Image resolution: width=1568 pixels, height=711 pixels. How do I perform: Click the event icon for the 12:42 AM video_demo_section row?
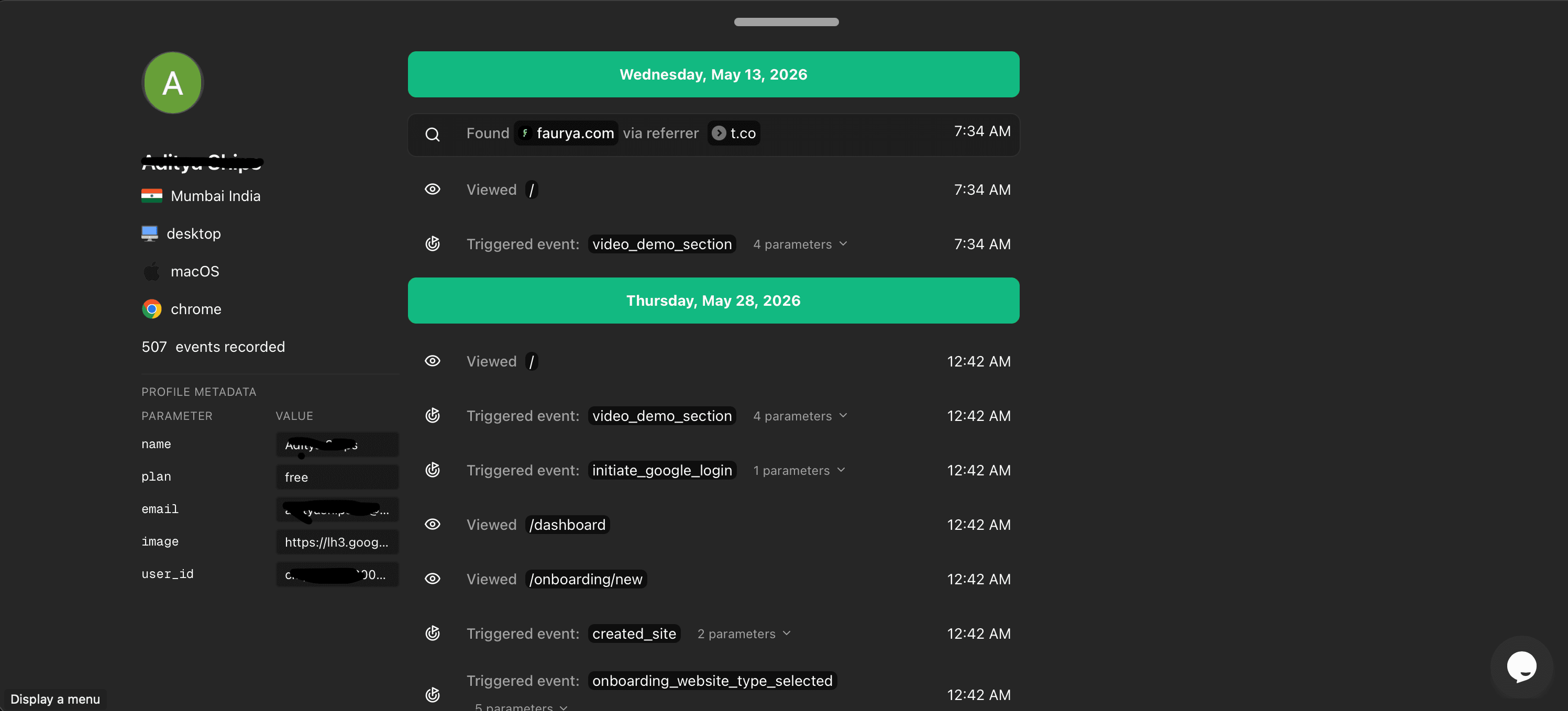[x=432, y=416]
